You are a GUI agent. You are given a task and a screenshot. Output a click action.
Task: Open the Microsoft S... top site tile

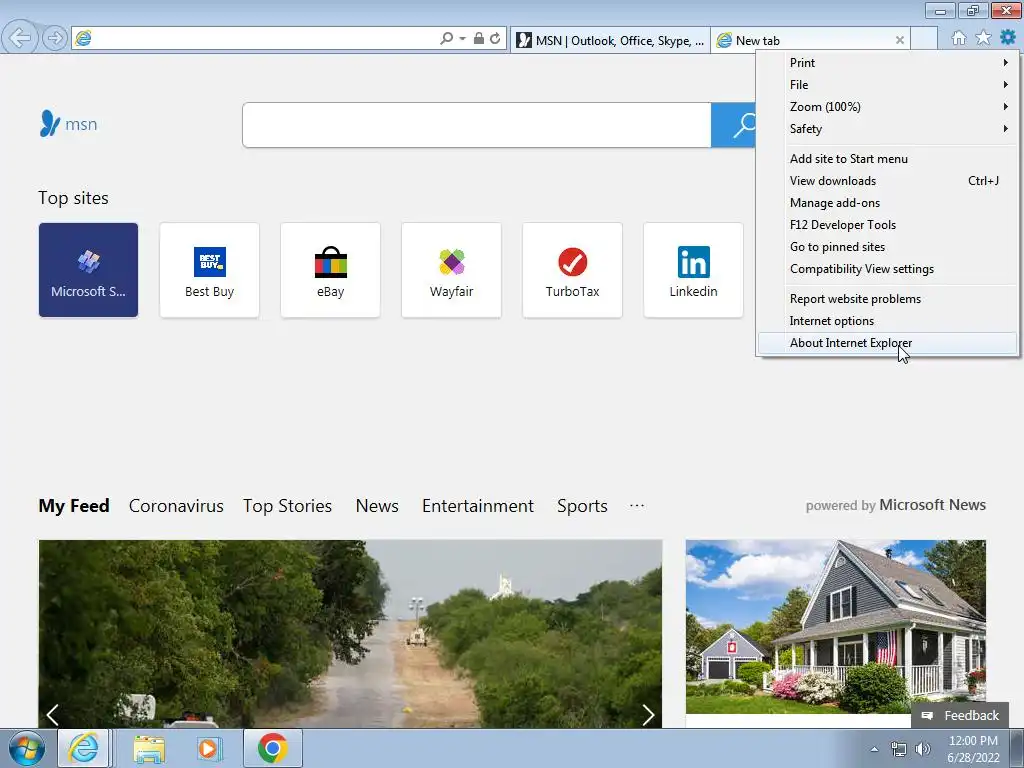(x=88, y=270)
